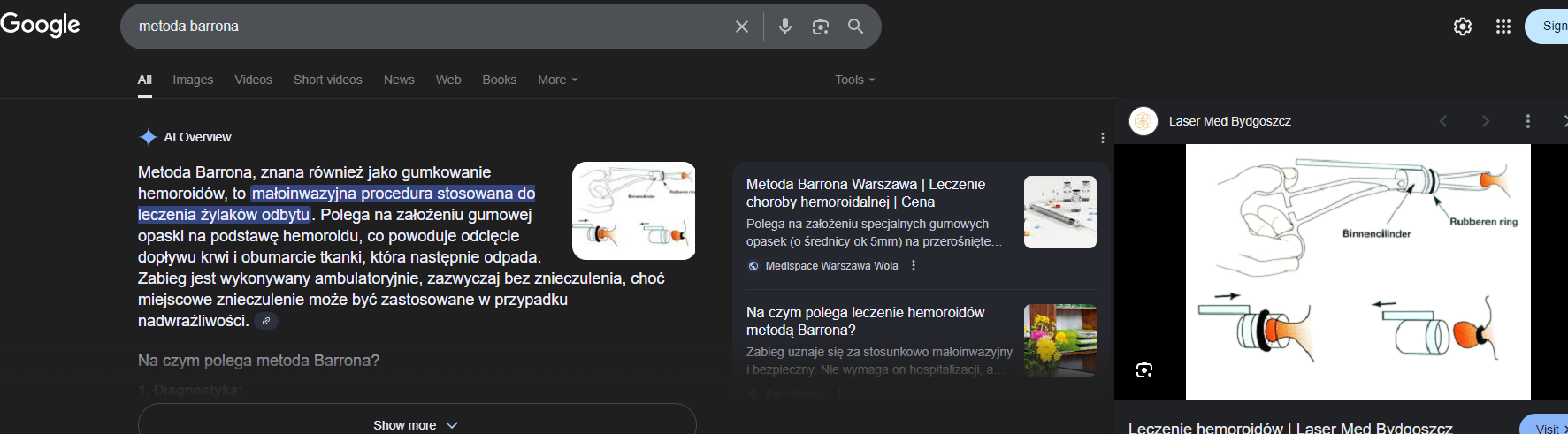Expand AI Overview with Show more
The width and height of the screenshot is (1568, 434).
pyautogui.click(x=417, y=424)
